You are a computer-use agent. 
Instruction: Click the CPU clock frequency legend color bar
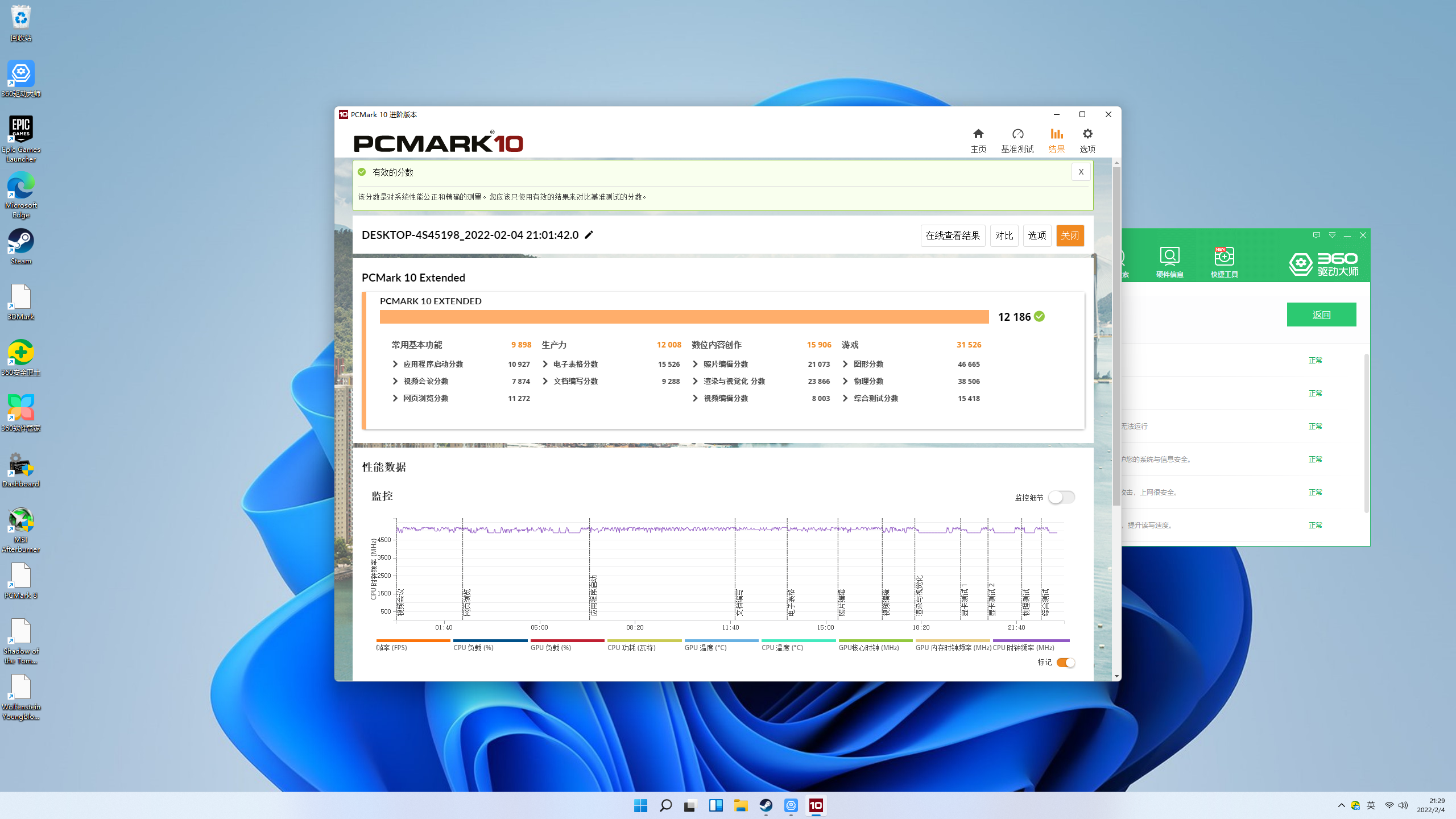point(1031,640)
